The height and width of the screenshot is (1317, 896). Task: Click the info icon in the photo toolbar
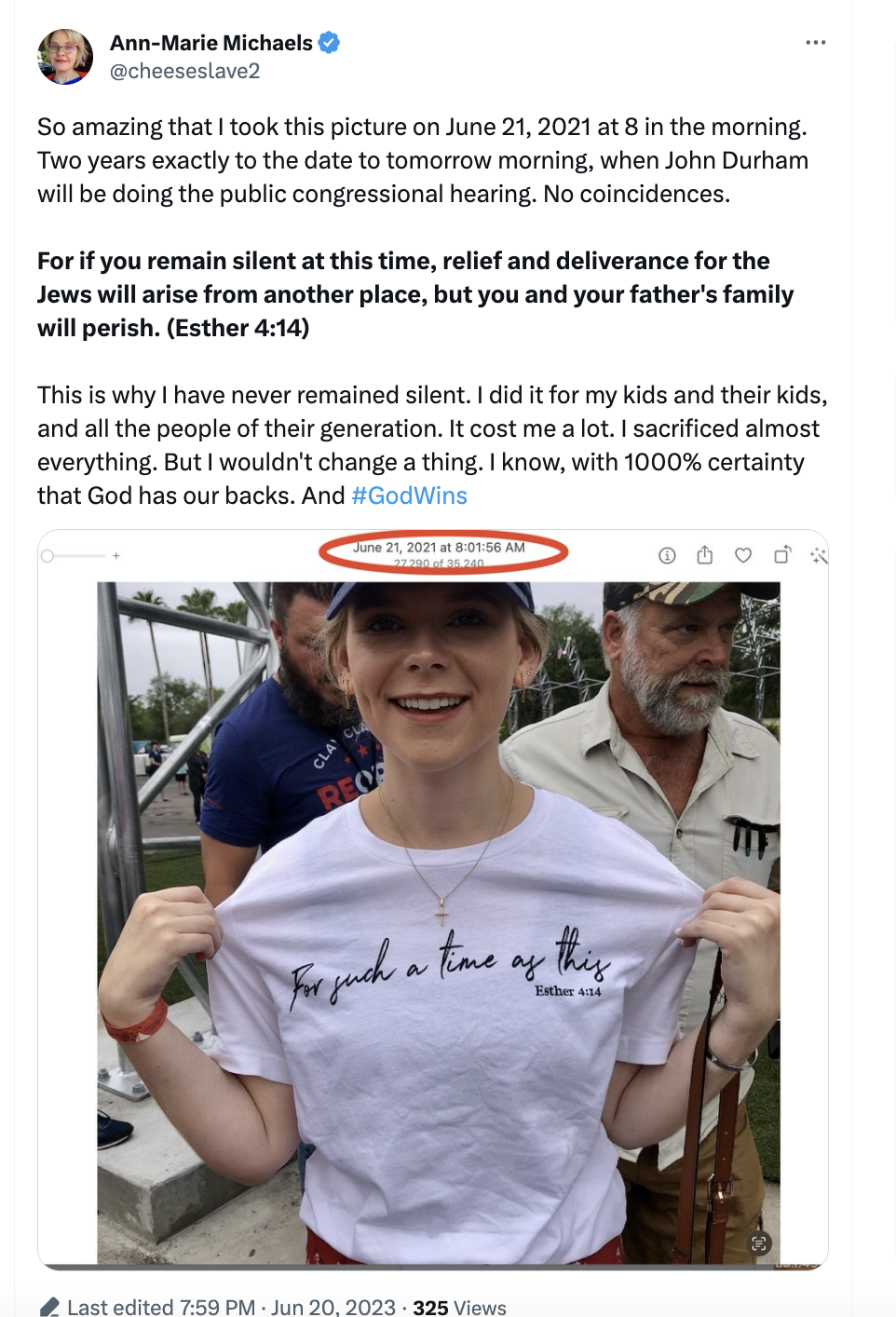coord(667,556)
